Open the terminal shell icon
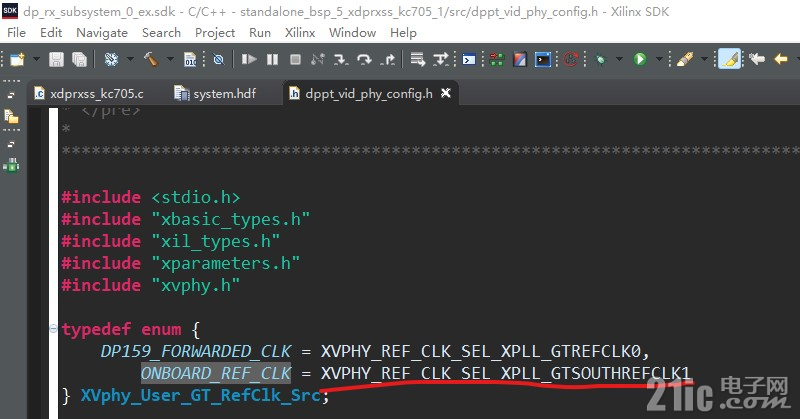The height and width of the screenshot is (419, 800). coord(469,60)
